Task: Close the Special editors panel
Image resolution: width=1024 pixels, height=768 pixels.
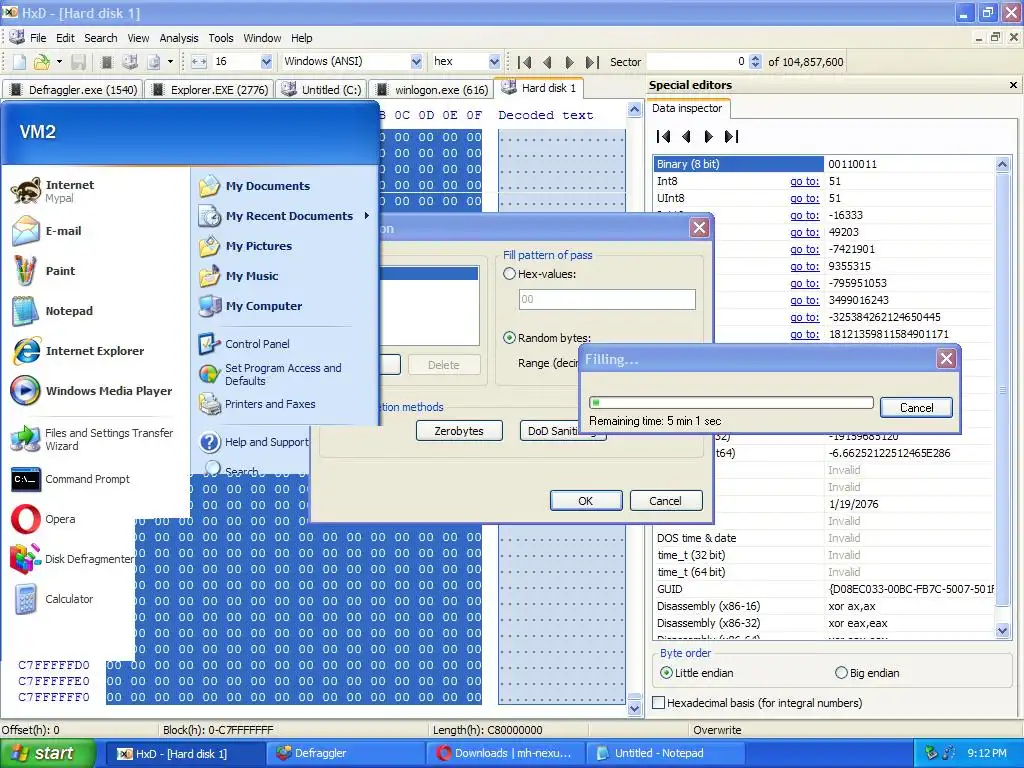Action: point(1013,85)
